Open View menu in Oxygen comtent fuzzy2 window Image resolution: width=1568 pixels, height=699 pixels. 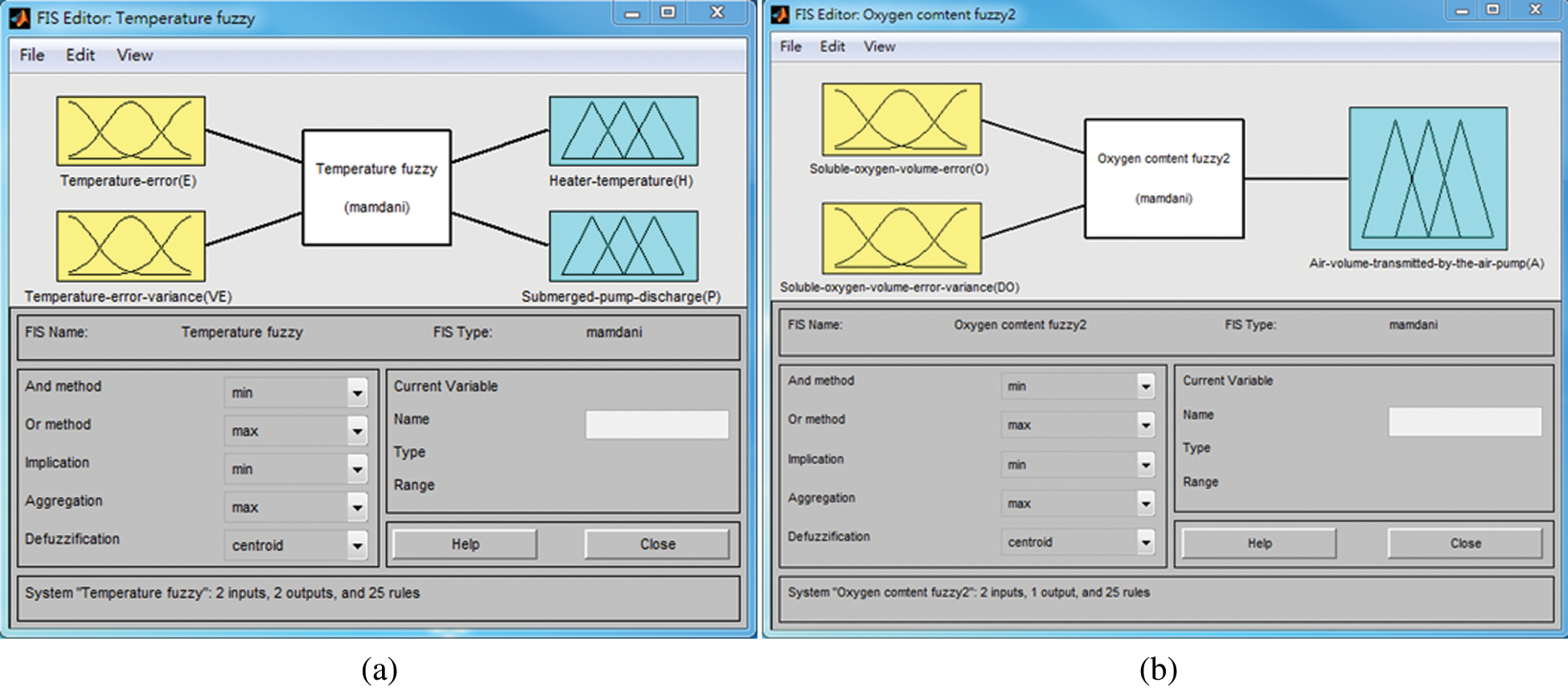[x=879, y=47]
